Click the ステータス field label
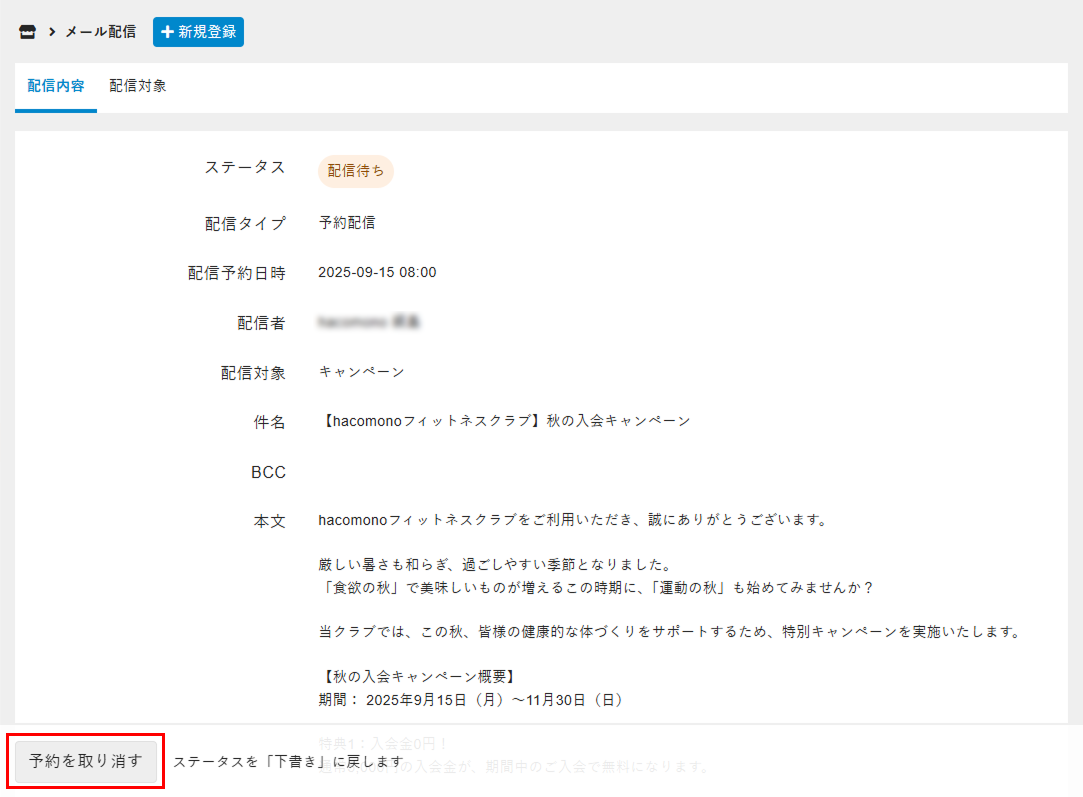 click(245, 167)
